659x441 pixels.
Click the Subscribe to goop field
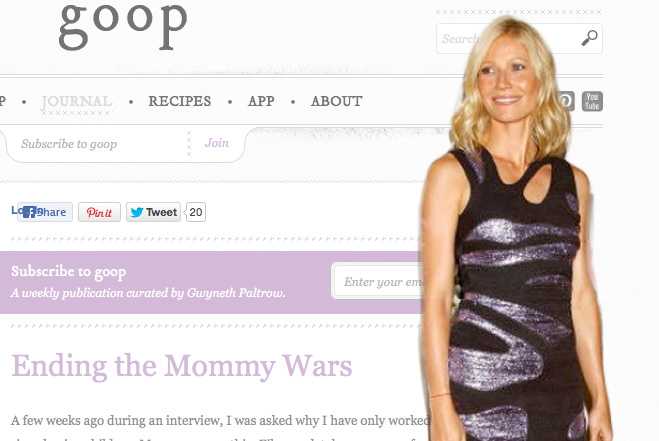(x=97, y=144)
